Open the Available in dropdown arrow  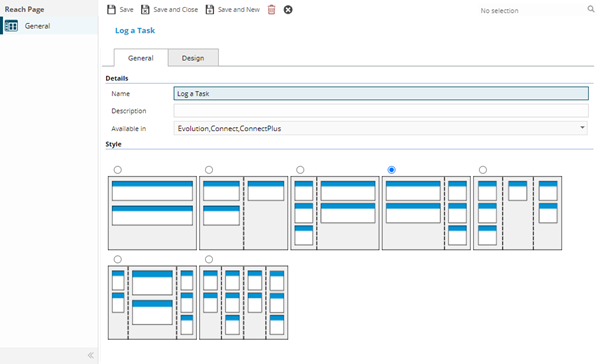click(x=582, y=128)
